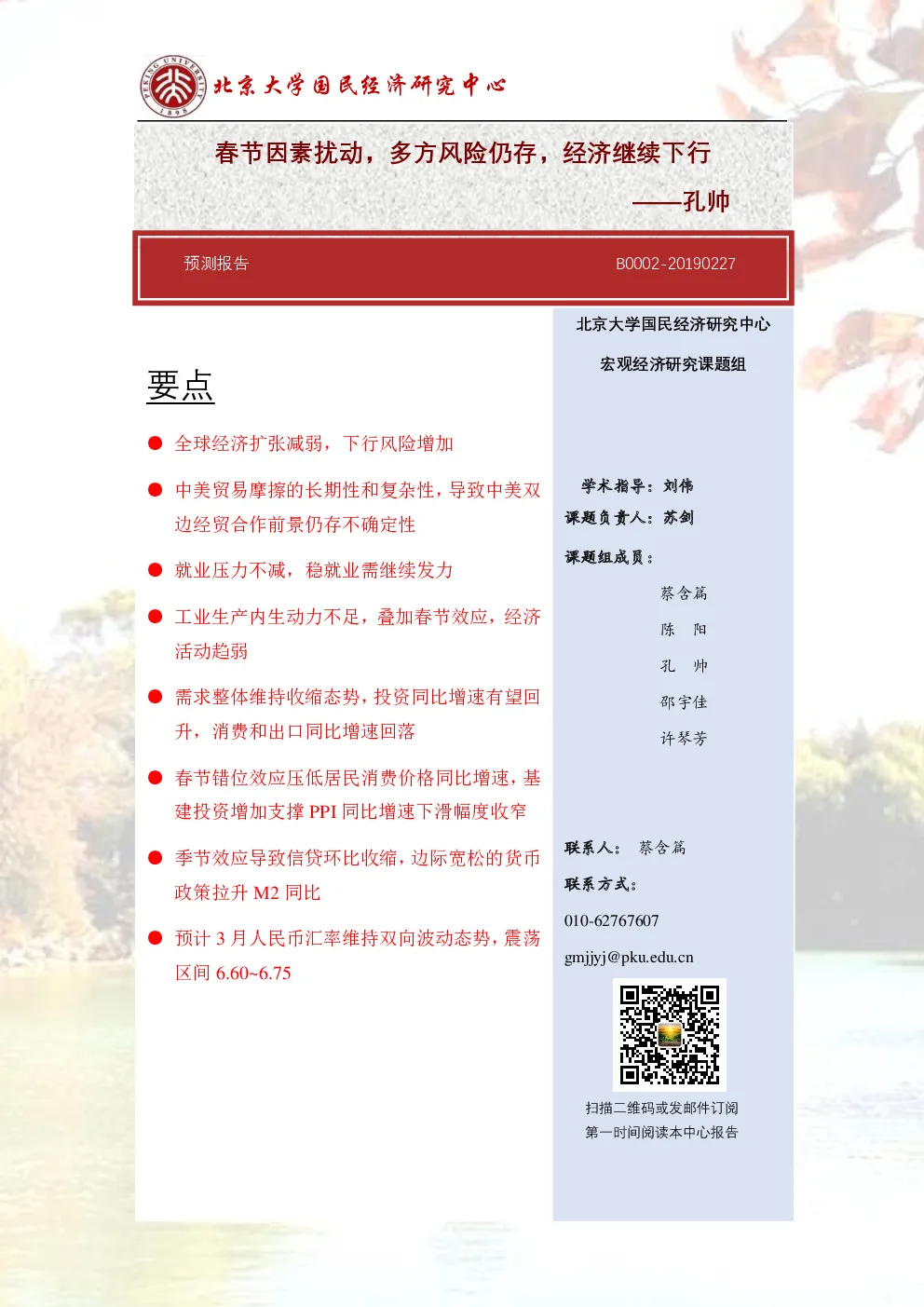Click bullet about 工业生产内生动力不足
924x1307 pixels.
click(x=358, y=633)
